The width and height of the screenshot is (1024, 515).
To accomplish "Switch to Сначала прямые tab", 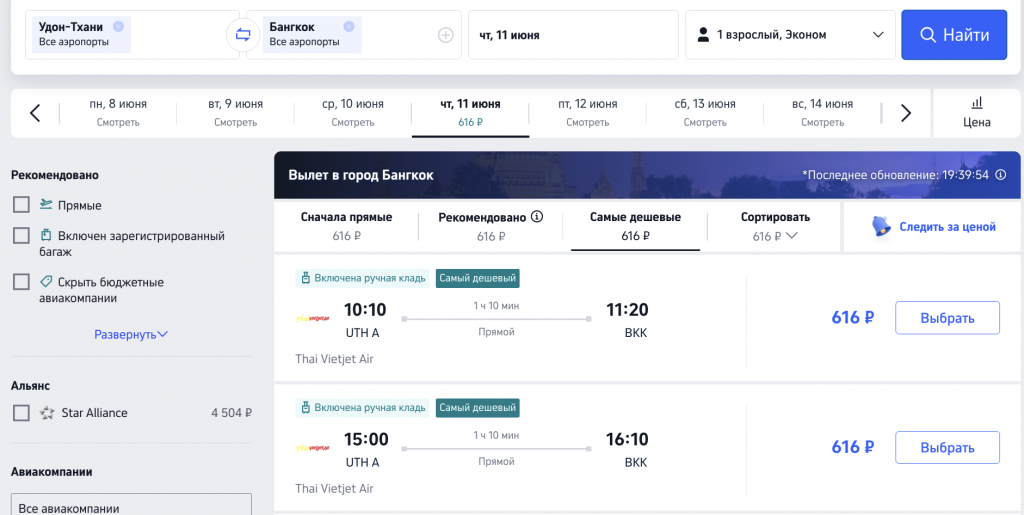I will pyautogui.click(x=346, y=226).
